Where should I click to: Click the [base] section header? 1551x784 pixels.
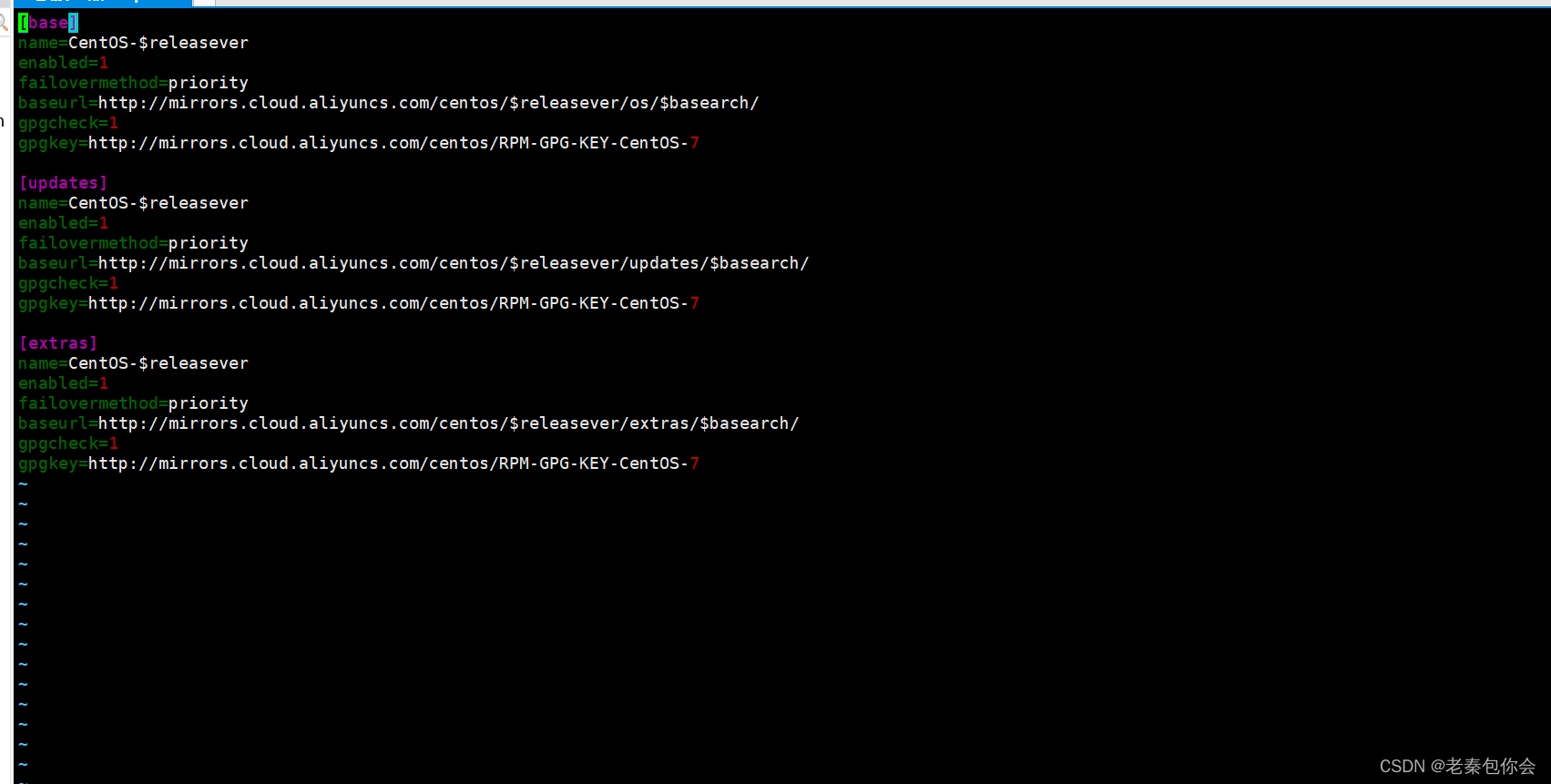click(48, 23)
